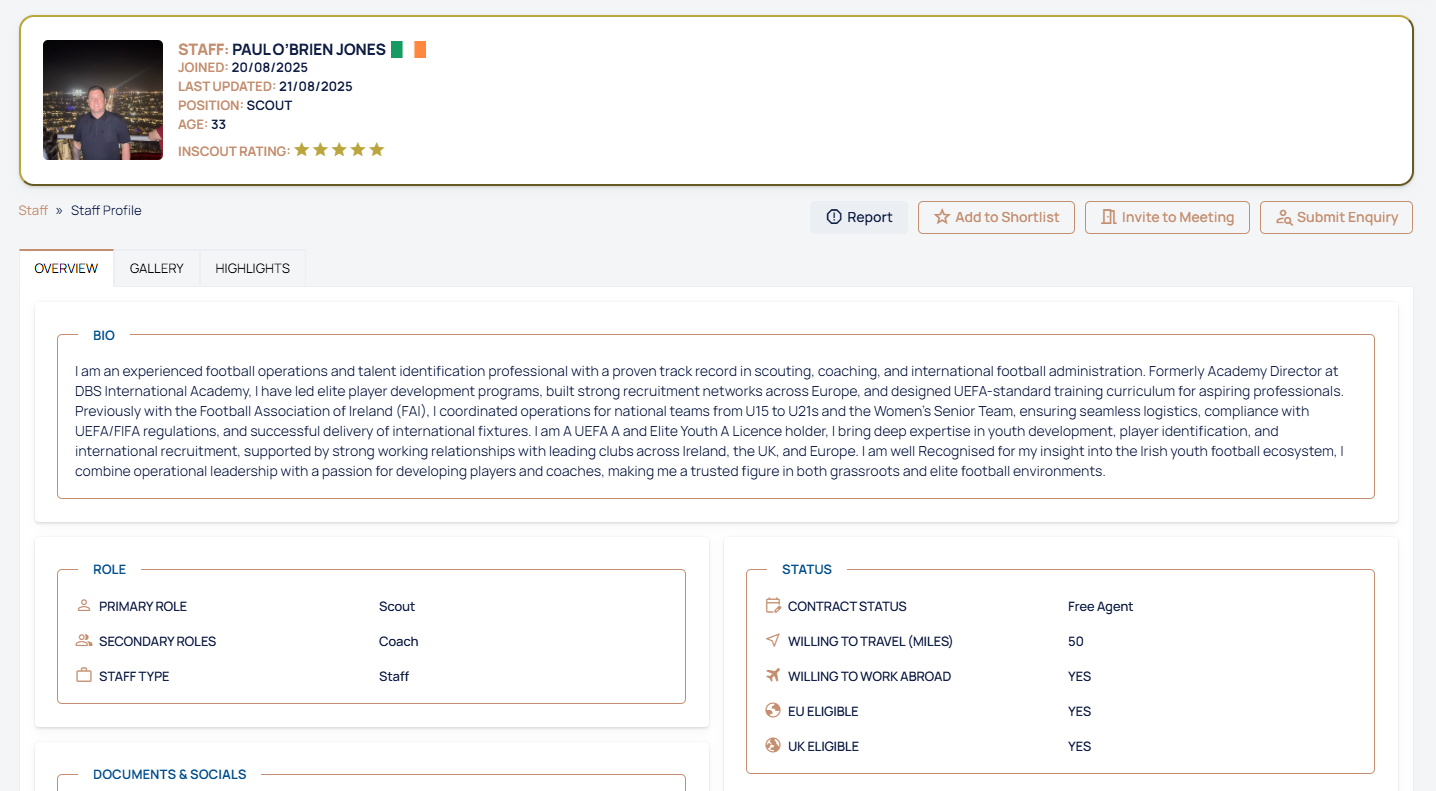Open the Staff breadcrumb link
1436x791 pixels.
pos(33,210)
